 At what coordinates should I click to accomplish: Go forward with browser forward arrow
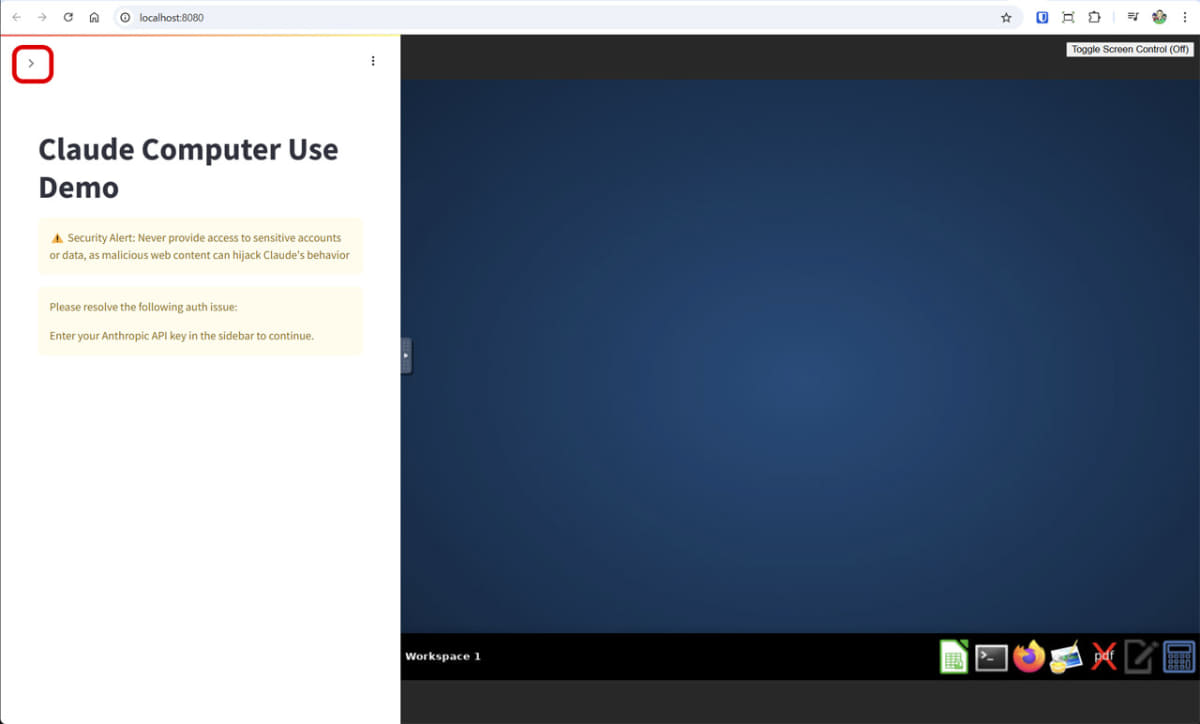pyautogui.click(x=42, y=17)
